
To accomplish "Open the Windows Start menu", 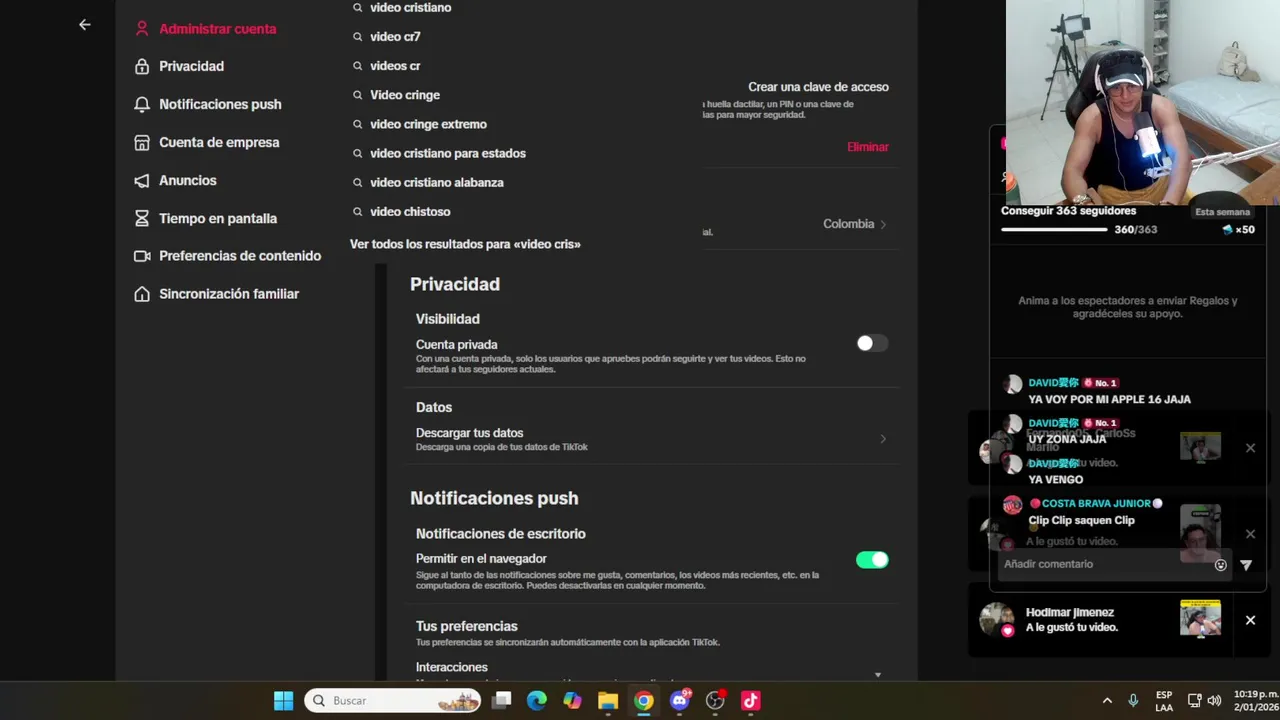I will 284,701.
